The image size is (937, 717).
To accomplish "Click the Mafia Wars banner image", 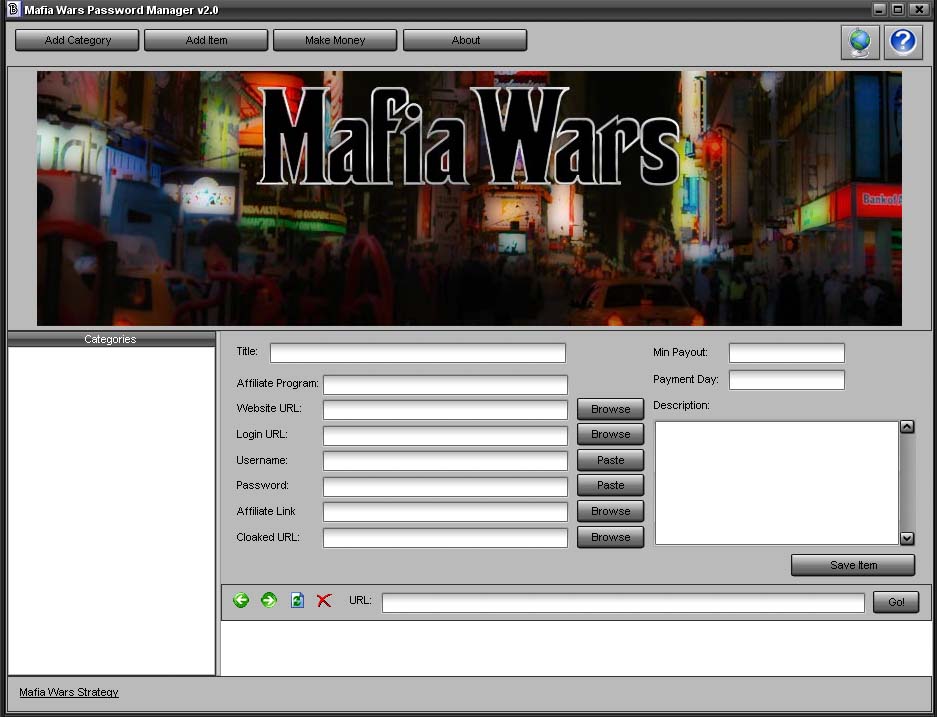I will click(469, 198).
